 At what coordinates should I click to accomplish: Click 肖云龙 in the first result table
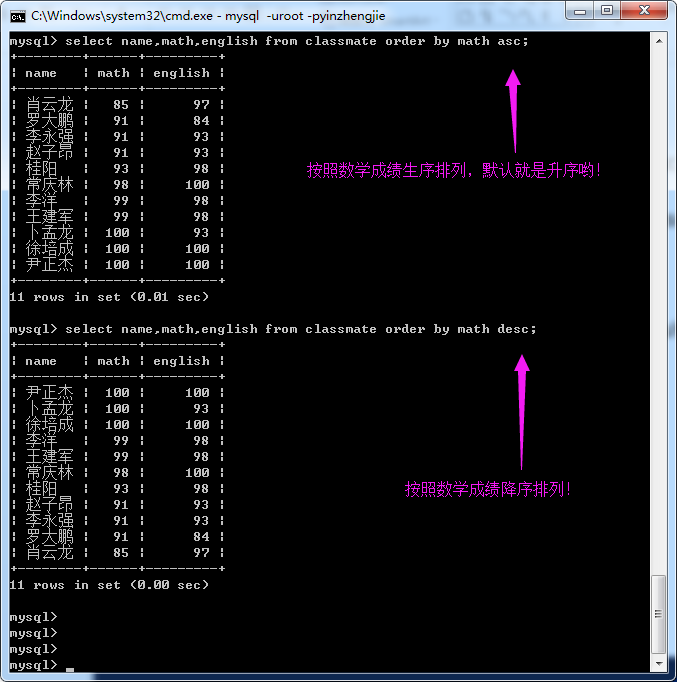(x=49, y=104)
